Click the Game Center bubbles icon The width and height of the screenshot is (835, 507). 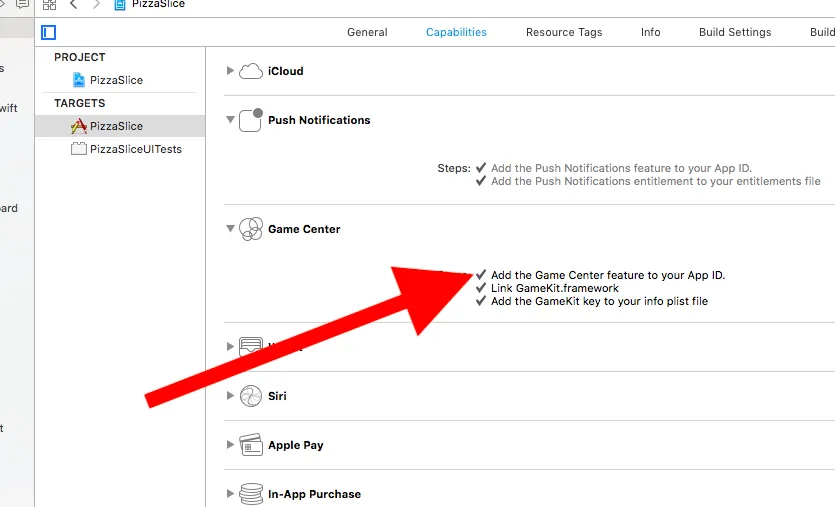click(x=250, y=229)
